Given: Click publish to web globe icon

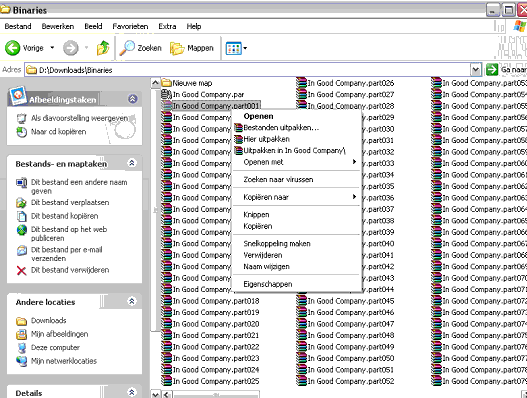Looking at the screenshot, I should (x=22, y=230).
